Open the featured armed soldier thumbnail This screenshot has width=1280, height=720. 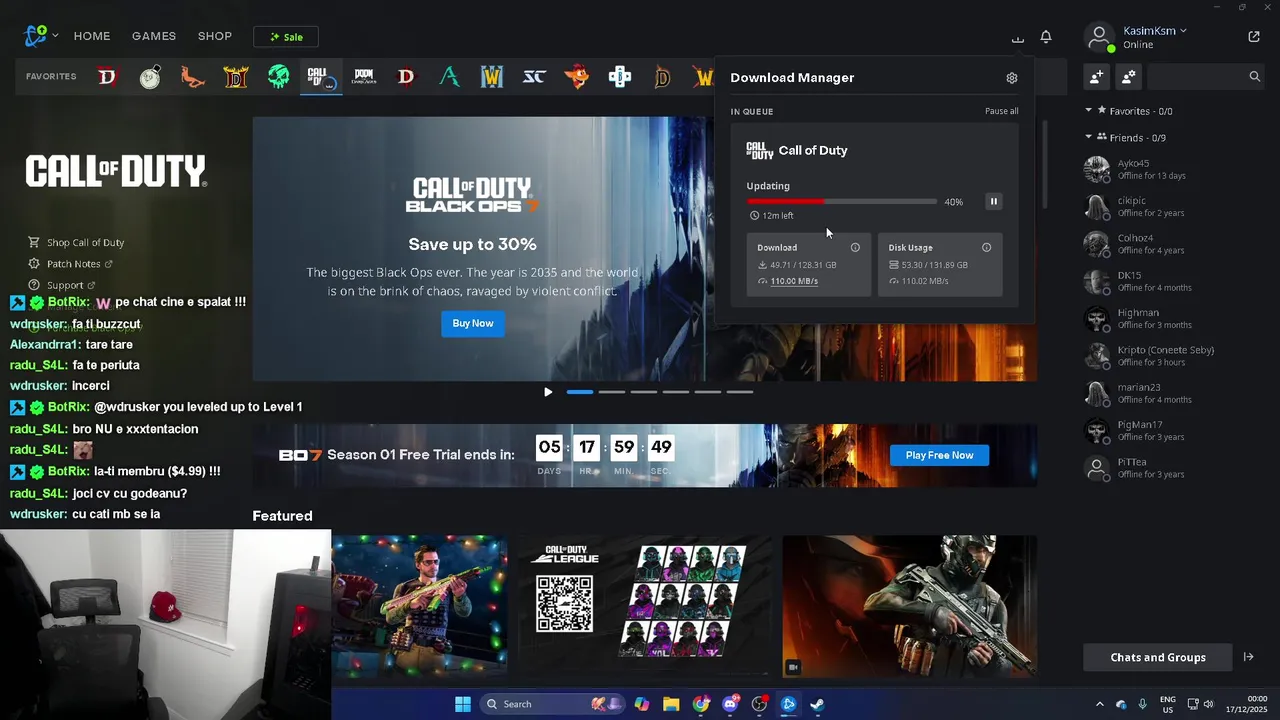point(909,606)
